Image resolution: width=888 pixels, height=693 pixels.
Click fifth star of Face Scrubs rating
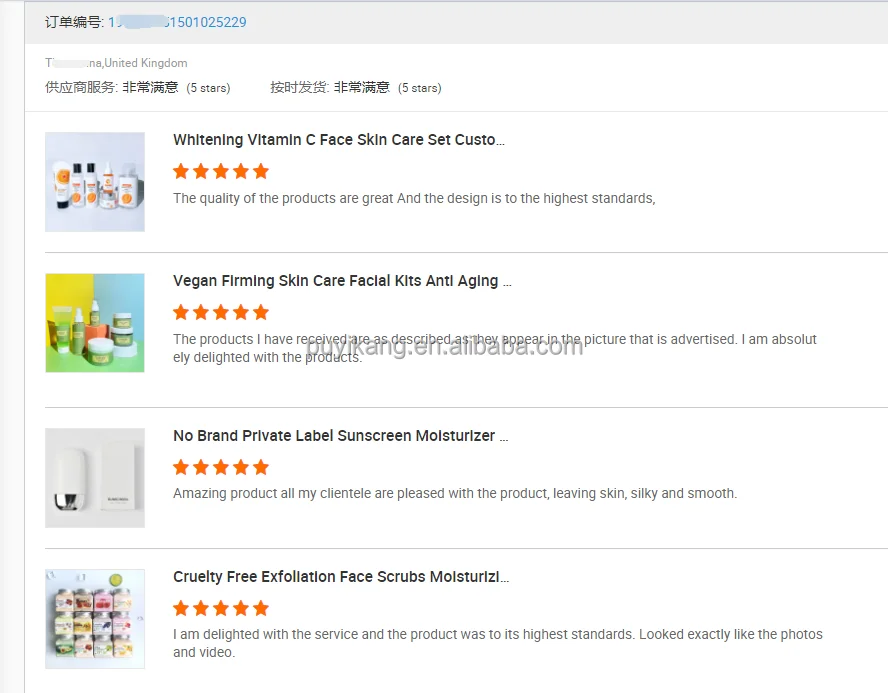pos(261,608)
